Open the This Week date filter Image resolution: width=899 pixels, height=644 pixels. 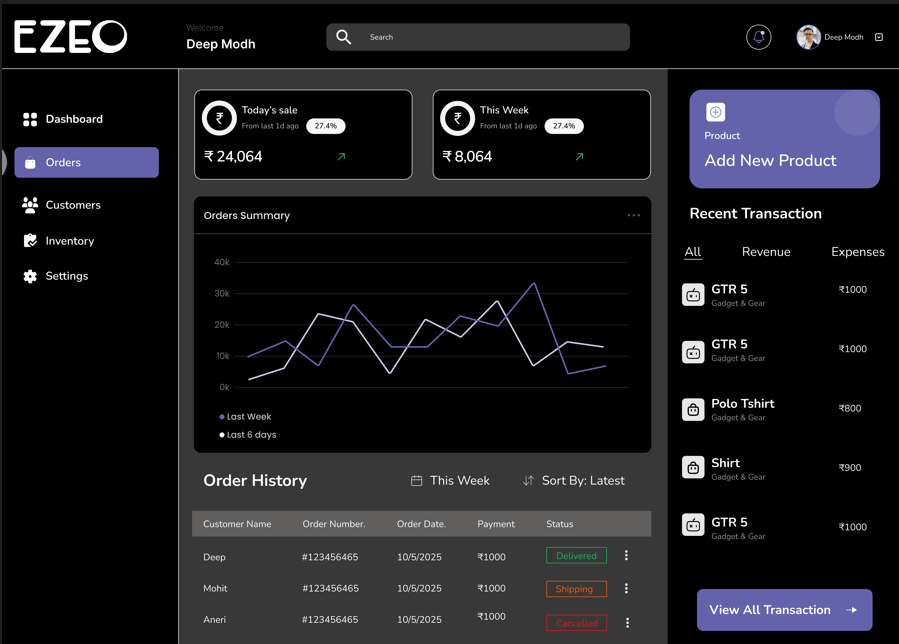[450, 481]
